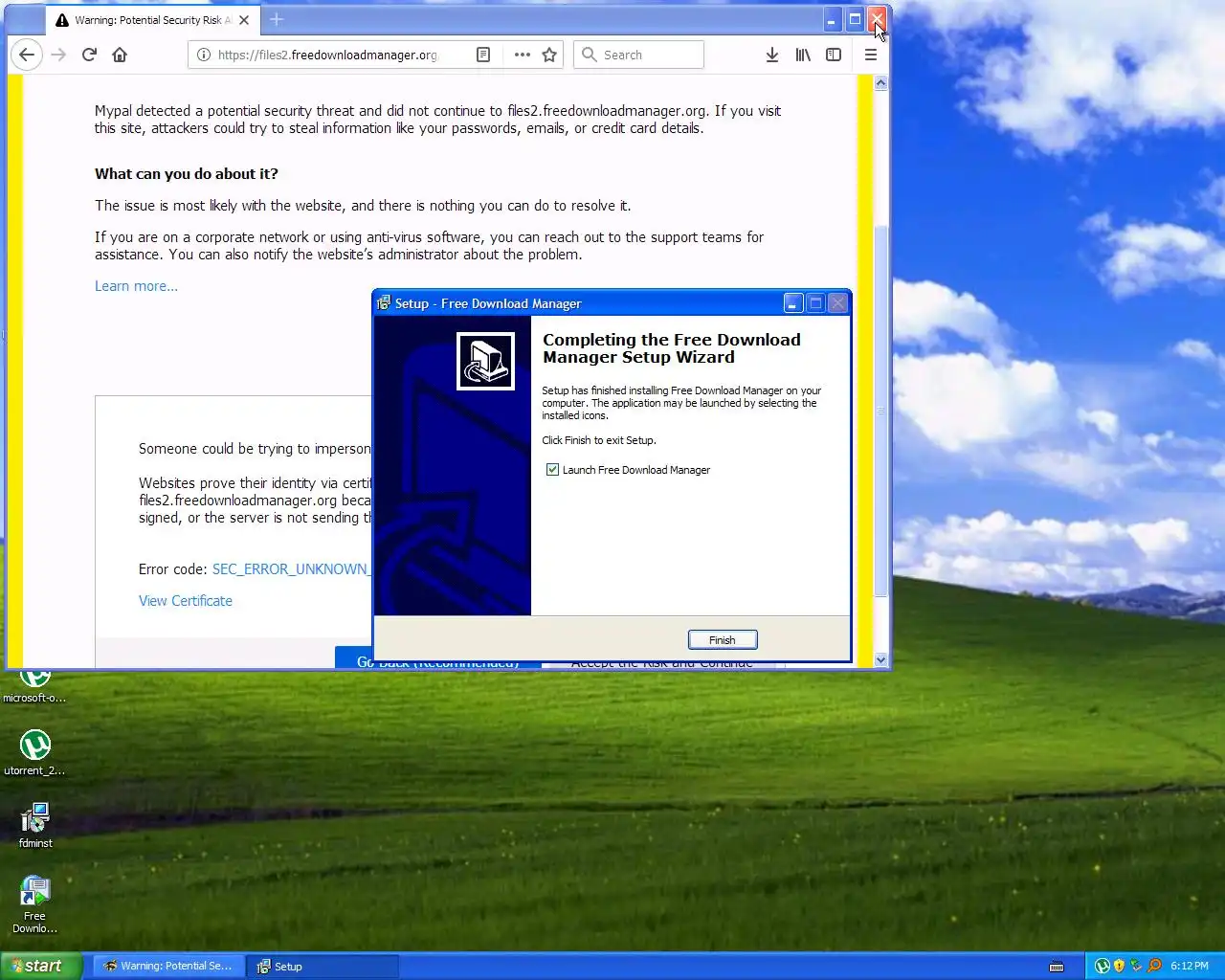1225x980 pixels.
Task: Click uTorrent tray icon
Action: 1102,966
